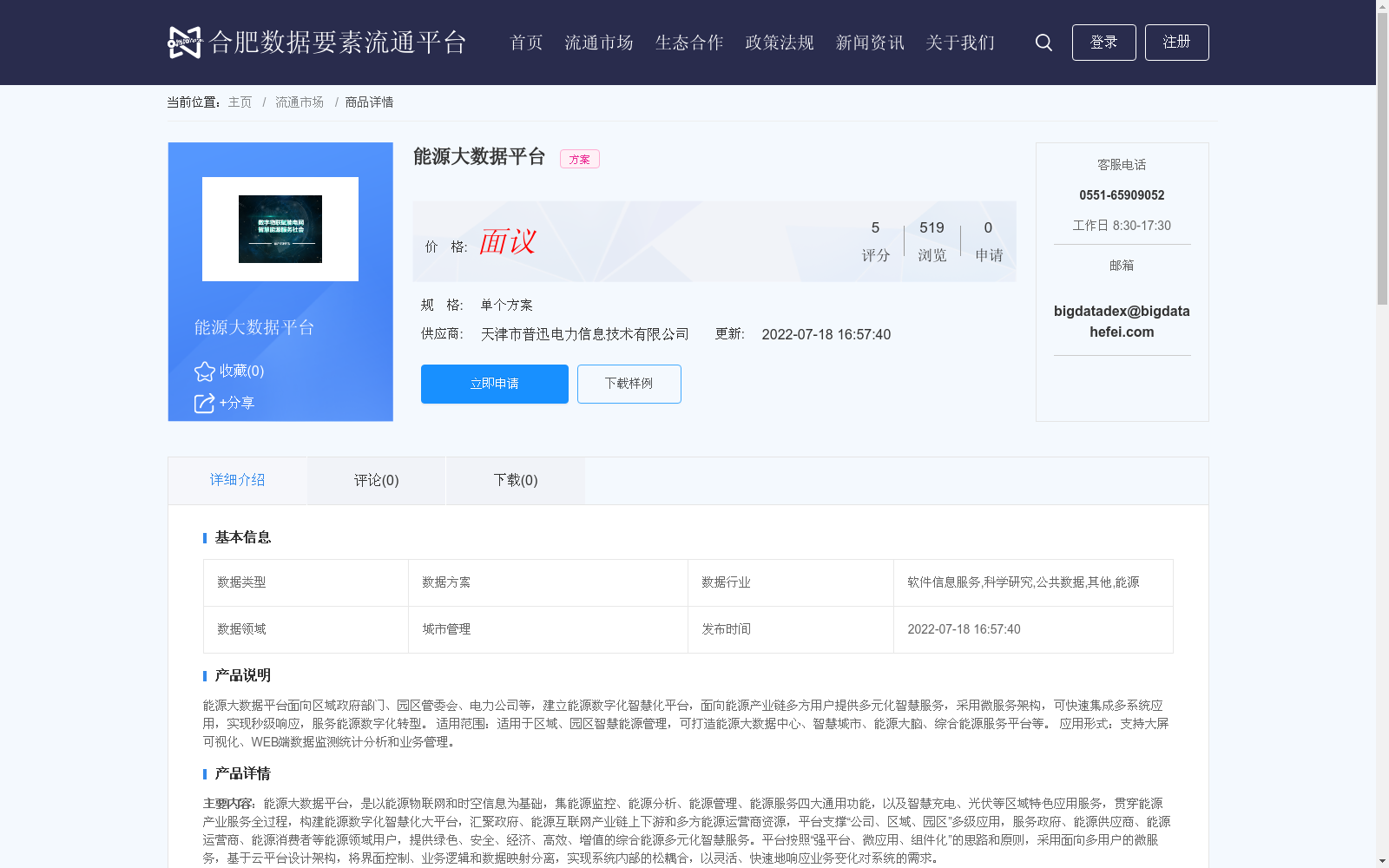Click the 注册 button
This screenshot has height=868, width=1389.
1176,43
